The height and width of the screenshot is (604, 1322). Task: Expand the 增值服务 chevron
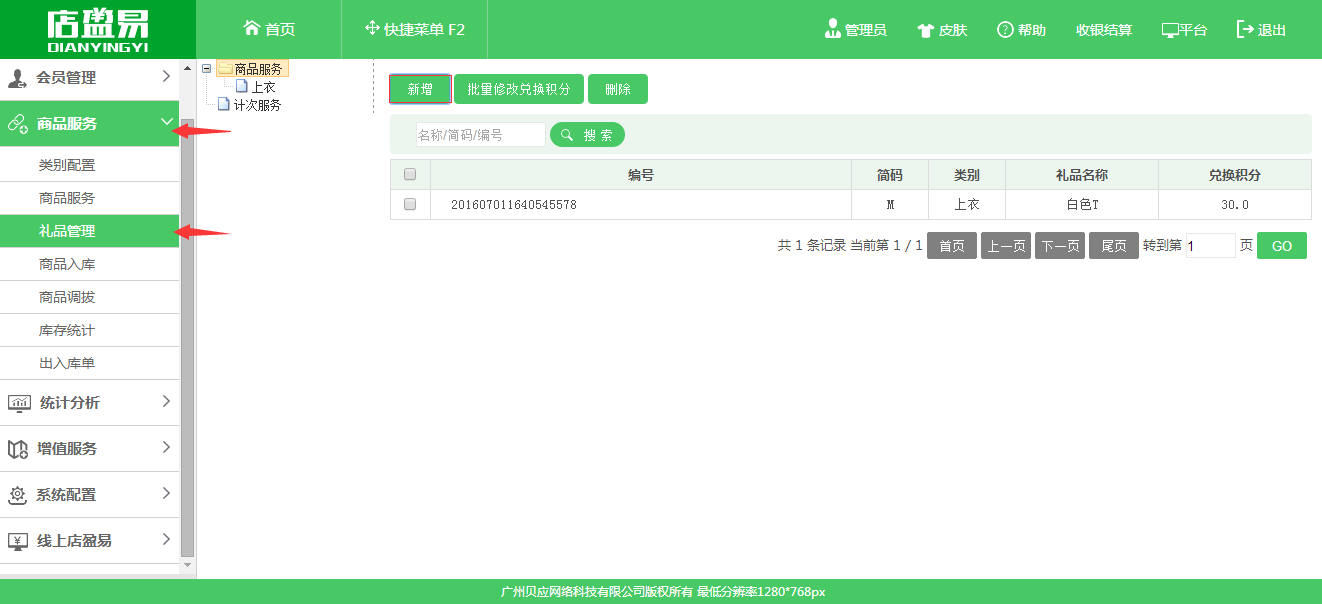(x=166, y=447)
